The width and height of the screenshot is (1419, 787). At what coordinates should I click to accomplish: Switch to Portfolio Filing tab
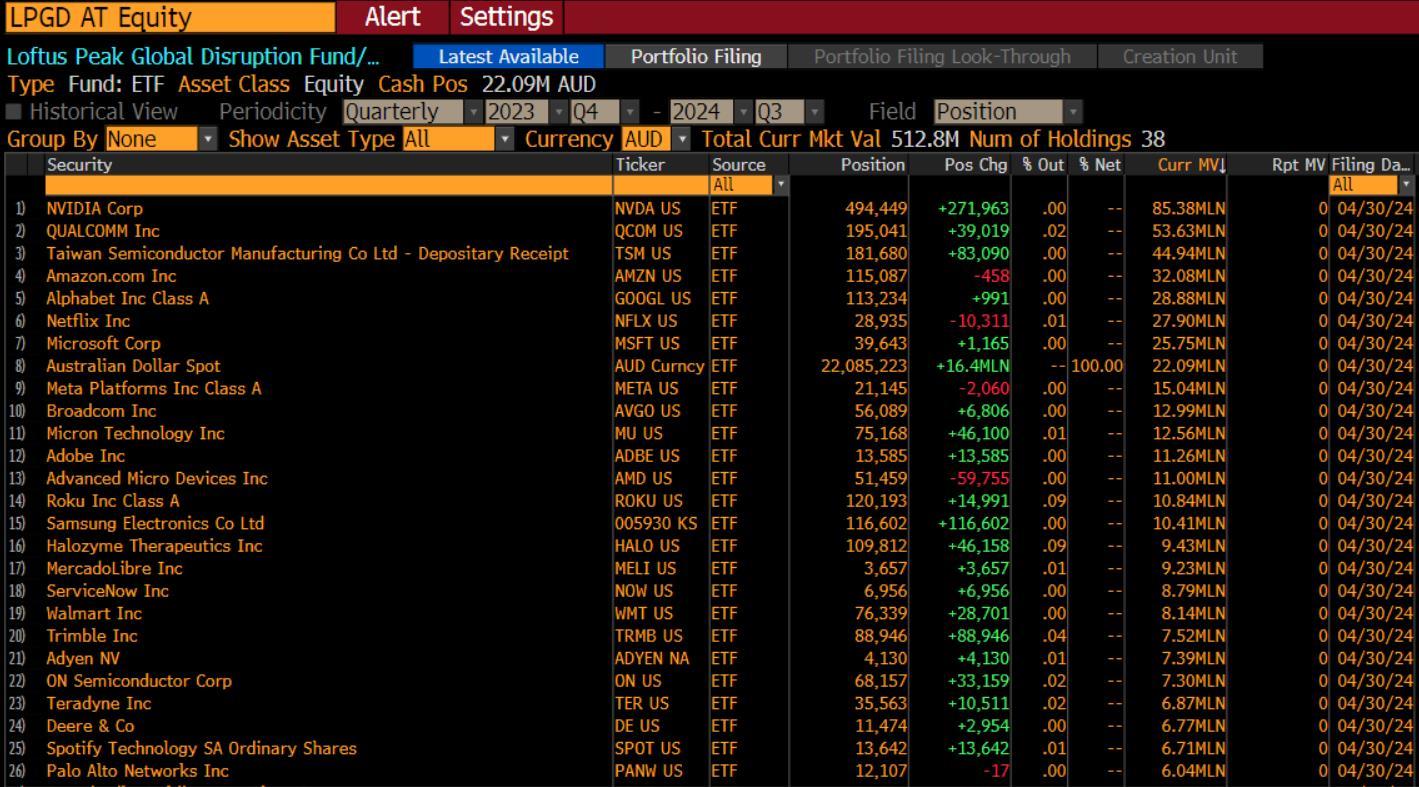(x=696, y=57)
